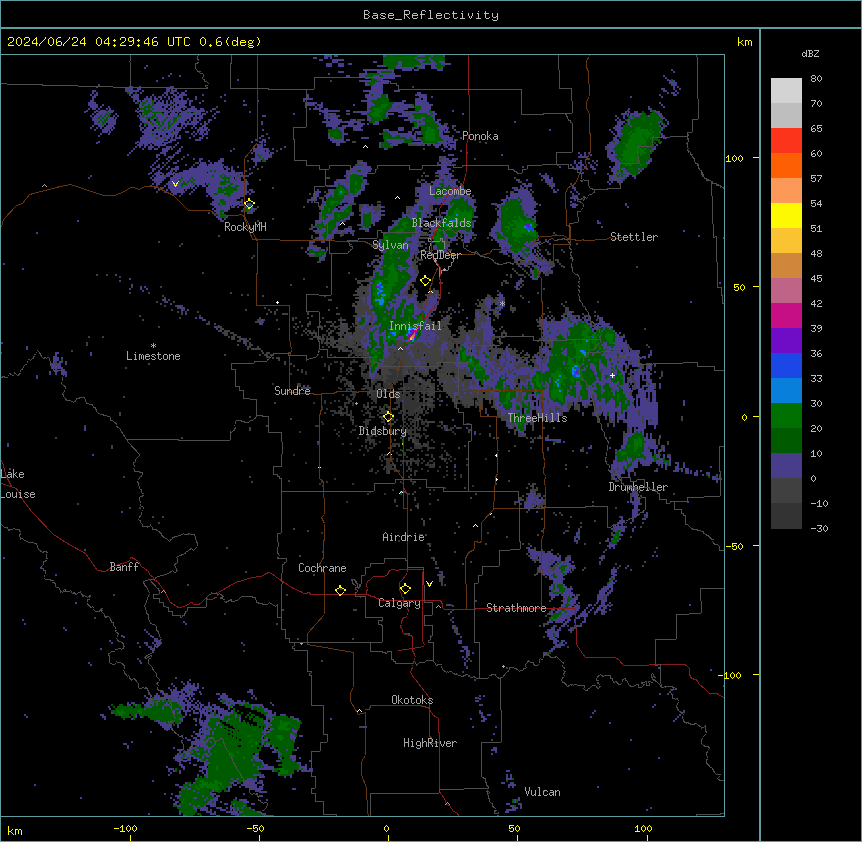Click the yellow V marker east of Calgary
The width and height of the screenshot is (862, 842).
(429, 584)
